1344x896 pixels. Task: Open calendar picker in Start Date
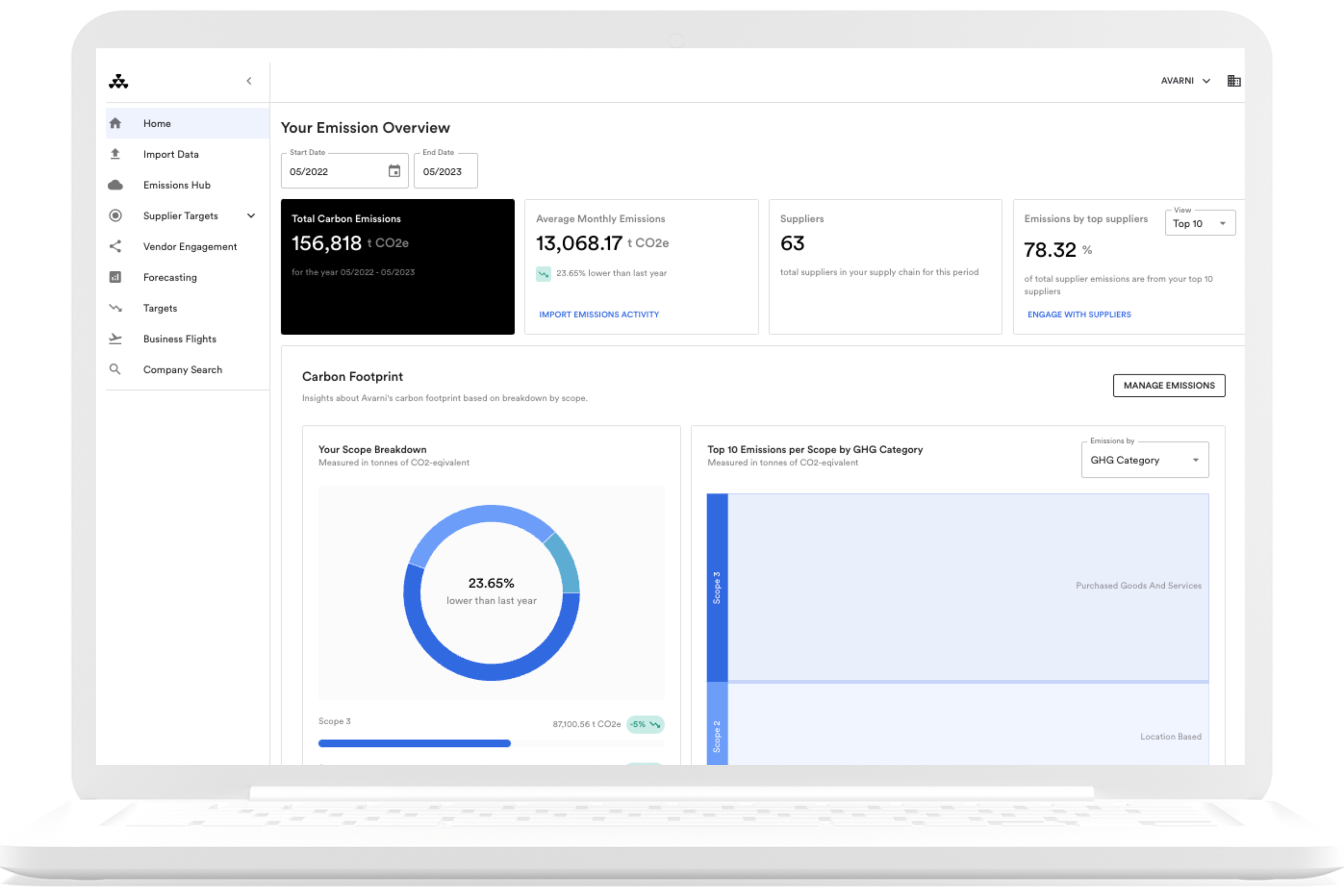(x=394, y=171)
